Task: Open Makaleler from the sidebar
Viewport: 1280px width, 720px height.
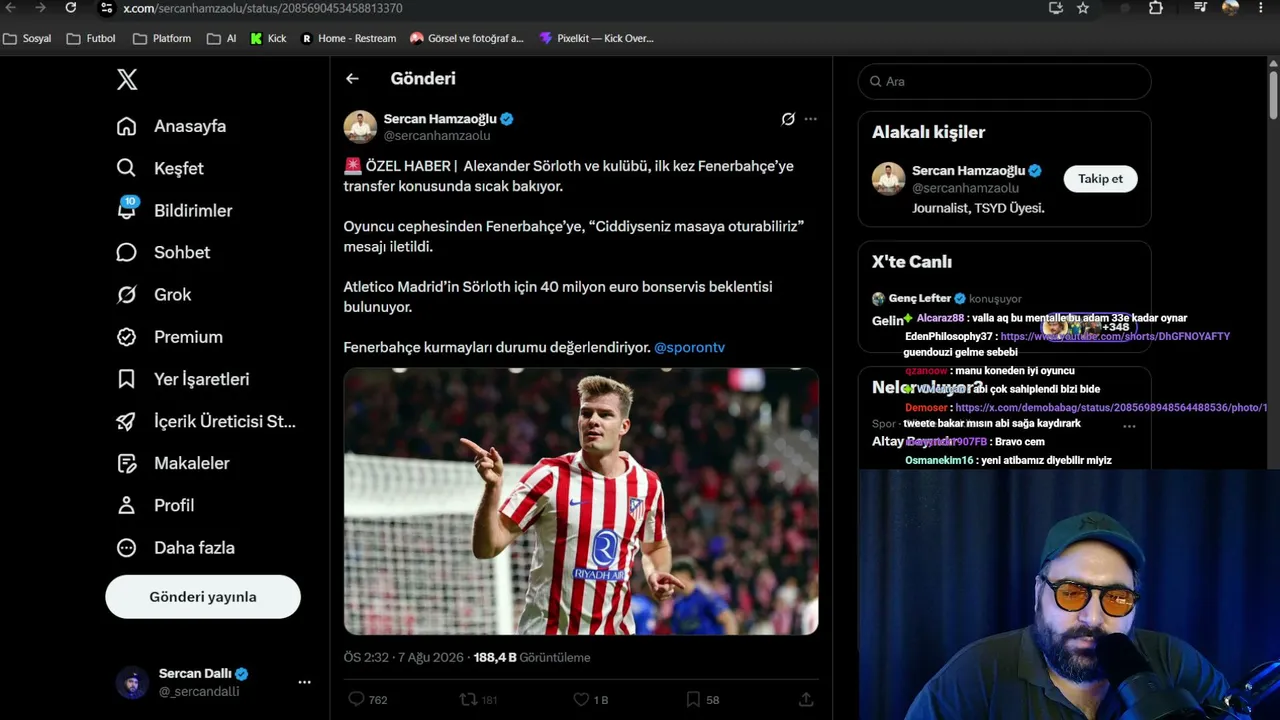Action: pyautogui.click(x=173, y=463)
